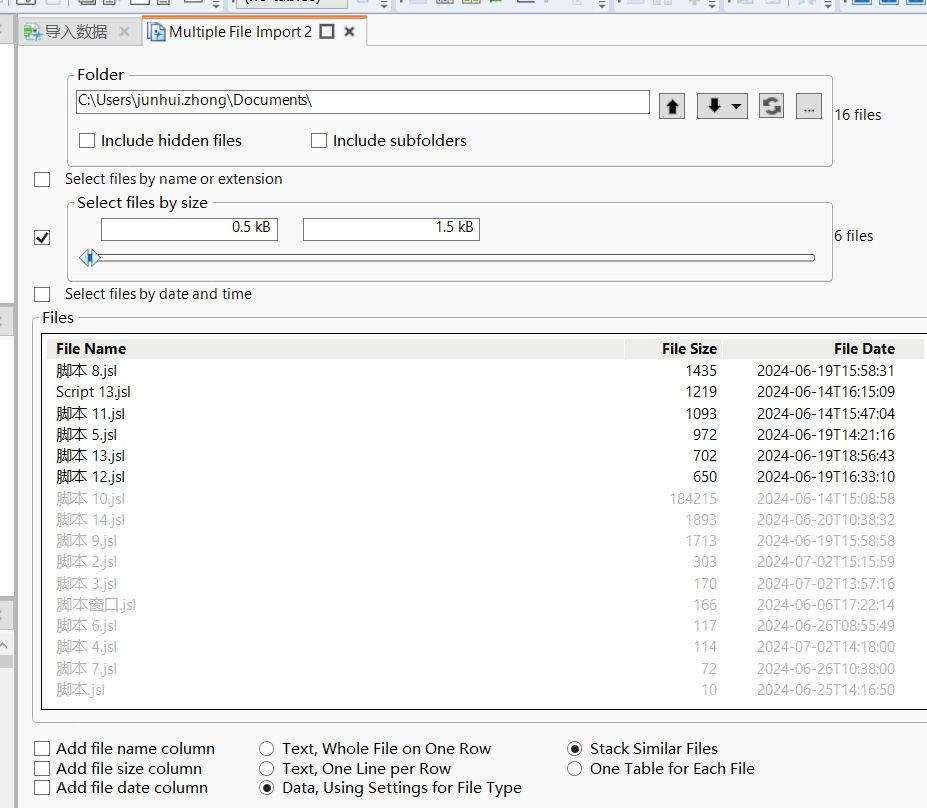
Task: Maximize the Multiple File Import 2 tab
Action: [327, 32]
